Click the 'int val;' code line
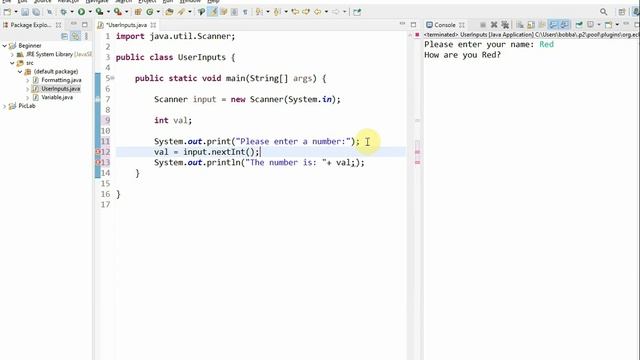This screenshot has height=360, width=640. pyautogui.click(x=173, y=120)
